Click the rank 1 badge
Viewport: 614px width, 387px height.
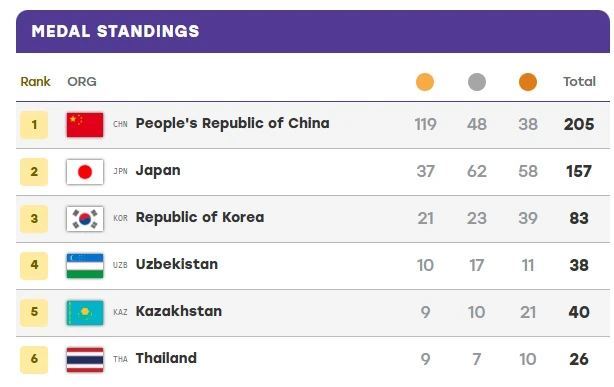[x=34, y=125]
